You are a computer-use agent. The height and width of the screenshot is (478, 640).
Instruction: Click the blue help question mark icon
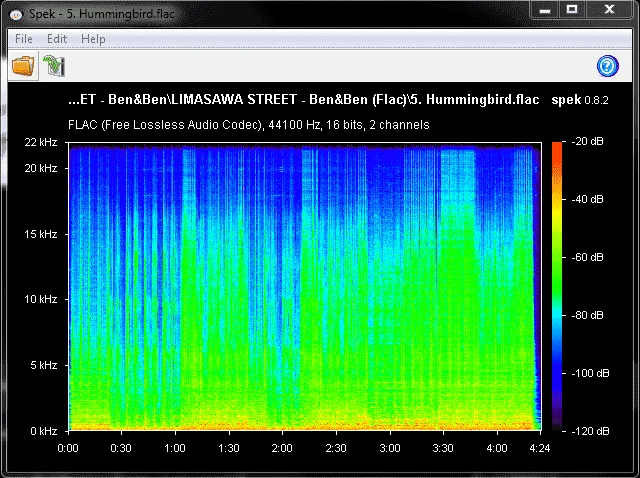point(608,66)
